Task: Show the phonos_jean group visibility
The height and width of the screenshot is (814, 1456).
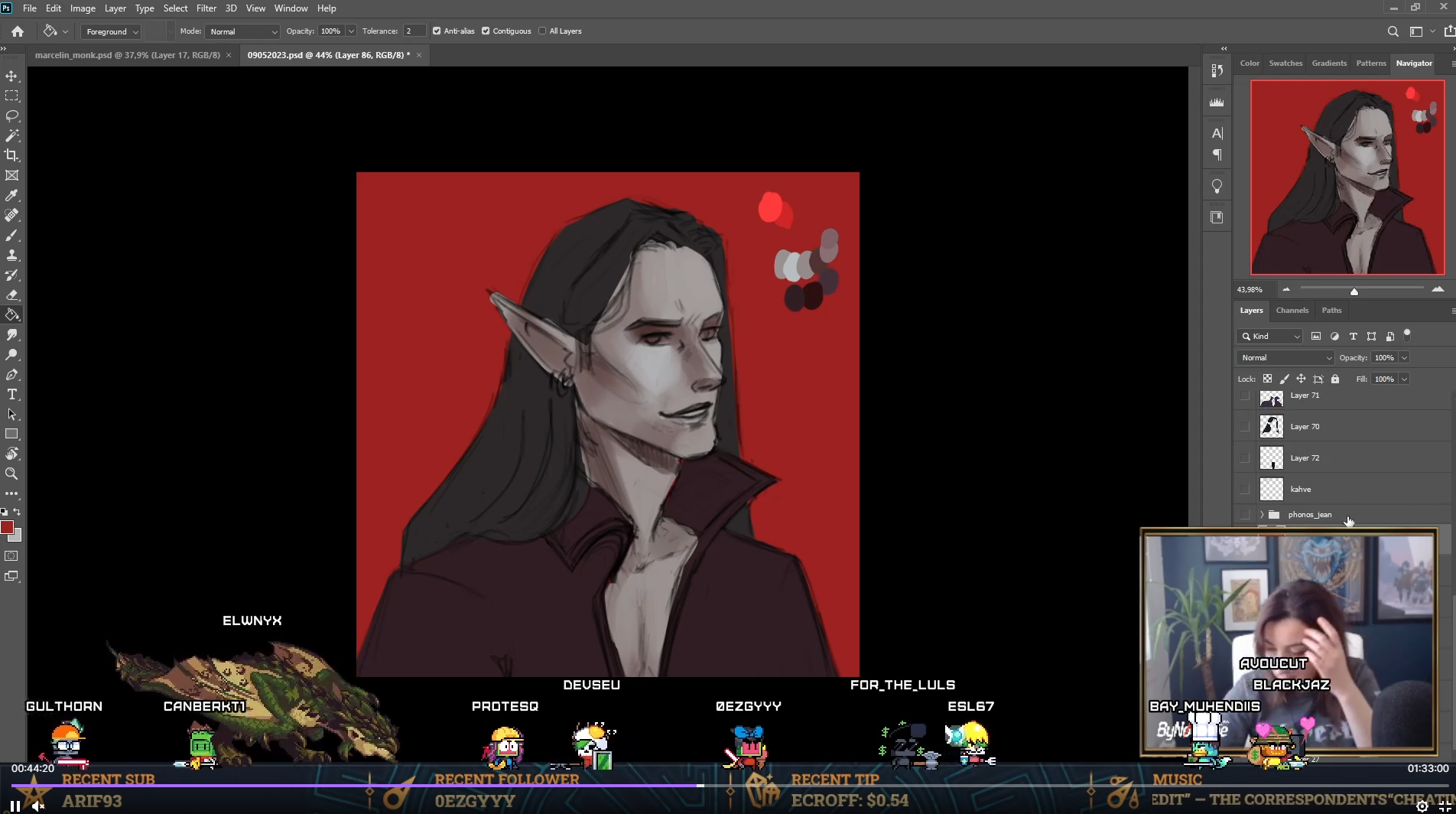Action: (x=1245, y=515)
